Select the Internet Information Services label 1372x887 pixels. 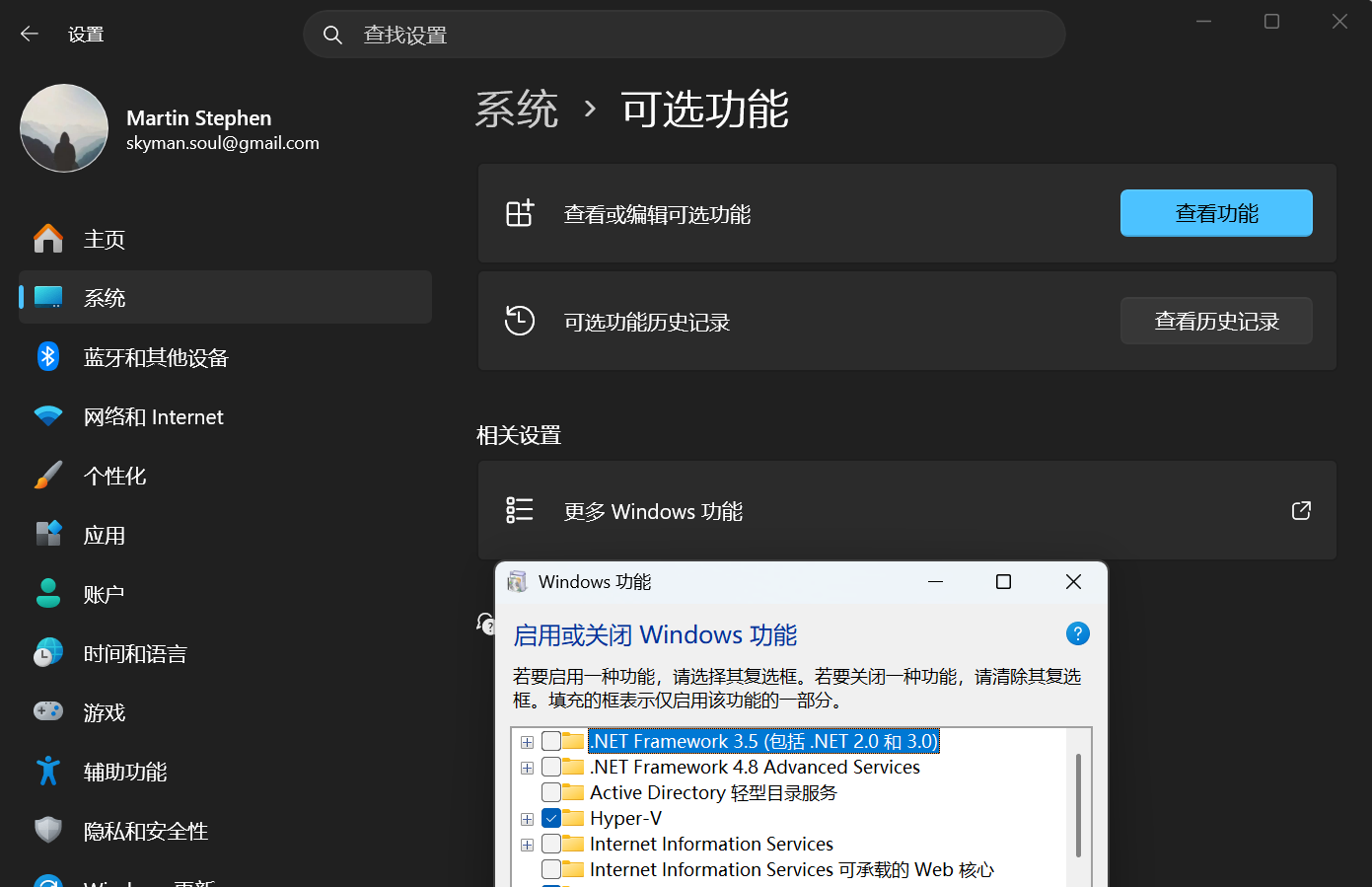pos(711,844)
